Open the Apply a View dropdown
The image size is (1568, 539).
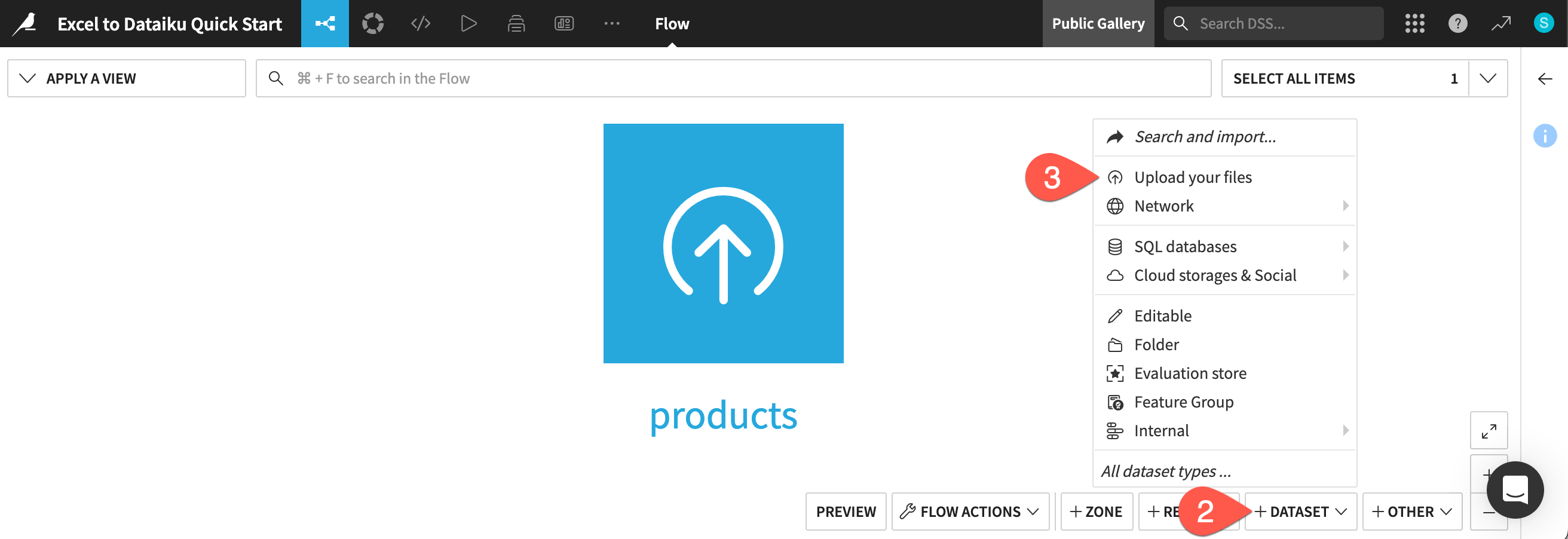click(127, 78)
